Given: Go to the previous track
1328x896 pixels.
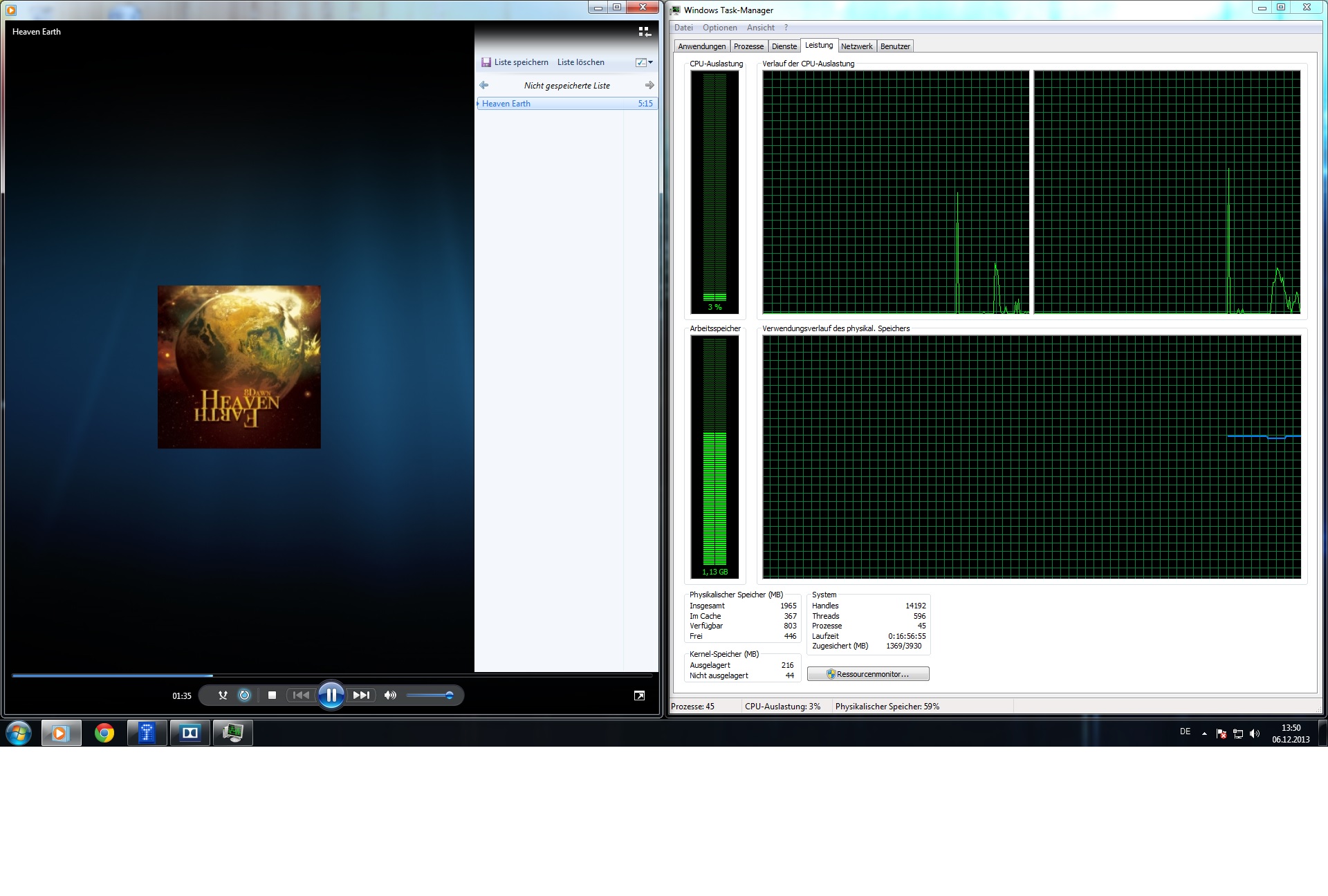Looking at the screenshot, I should (301, 696).
